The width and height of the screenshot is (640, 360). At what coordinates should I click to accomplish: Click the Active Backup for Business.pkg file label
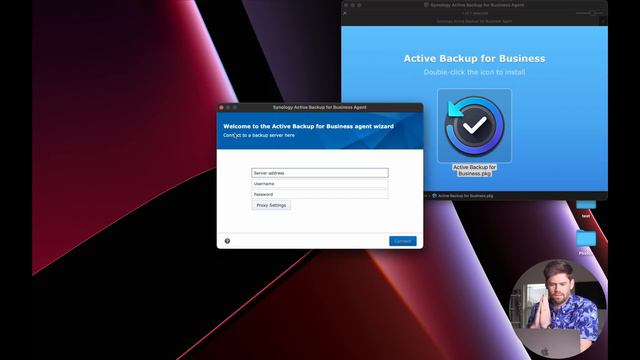tap(474, 170)
